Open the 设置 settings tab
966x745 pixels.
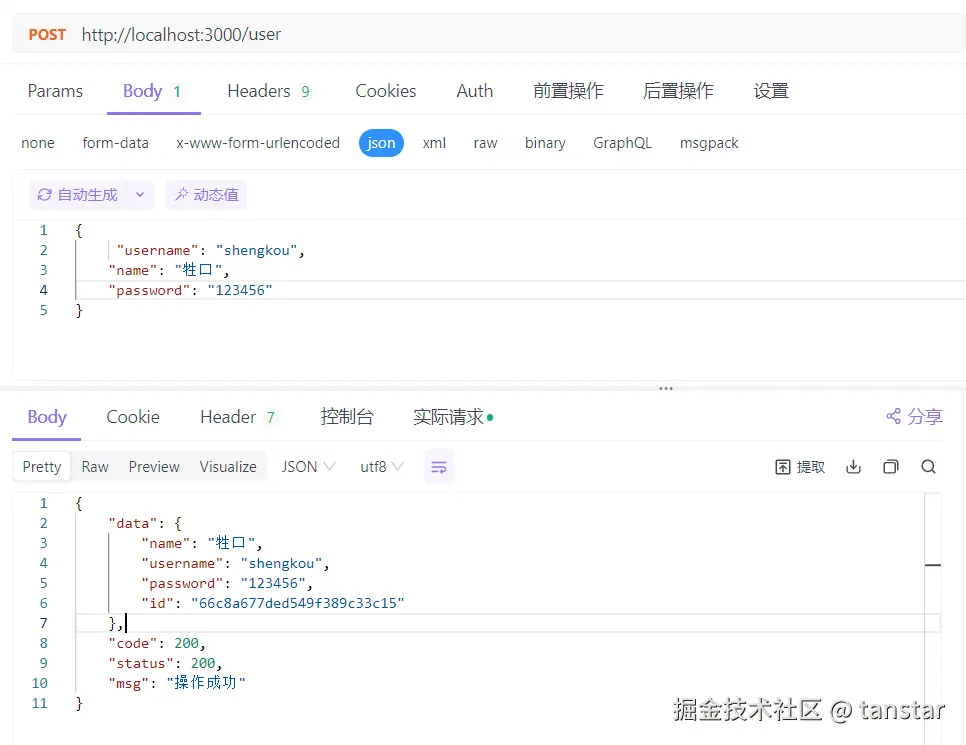pos(771,91)
